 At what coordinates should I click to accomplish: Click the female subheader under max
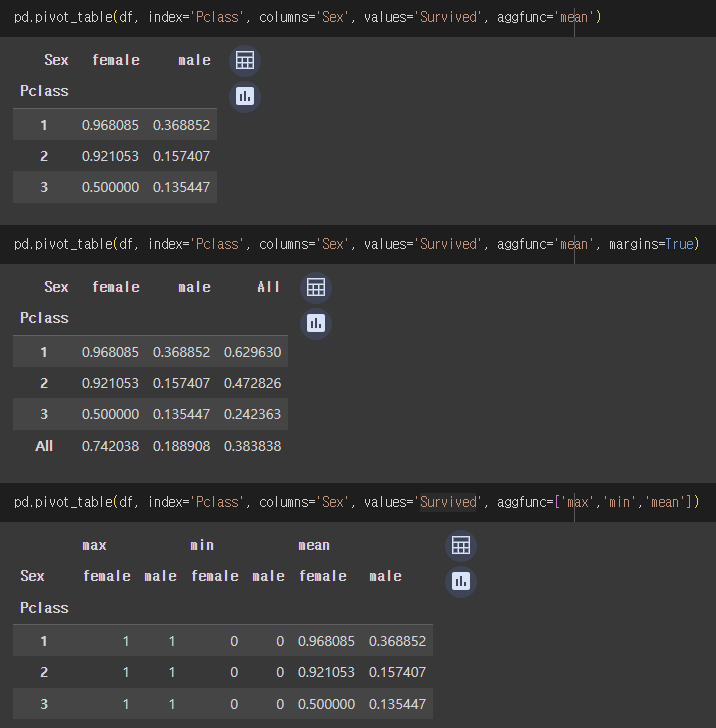[106, 576]
